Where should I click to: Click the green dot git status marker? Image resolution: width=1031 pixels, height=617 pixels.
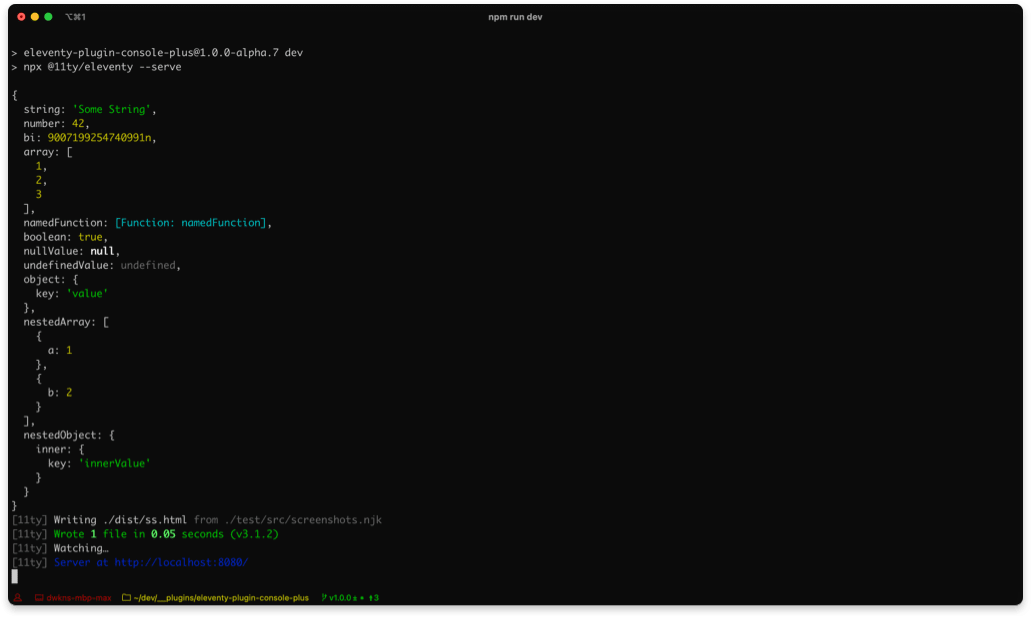point(362,598)
